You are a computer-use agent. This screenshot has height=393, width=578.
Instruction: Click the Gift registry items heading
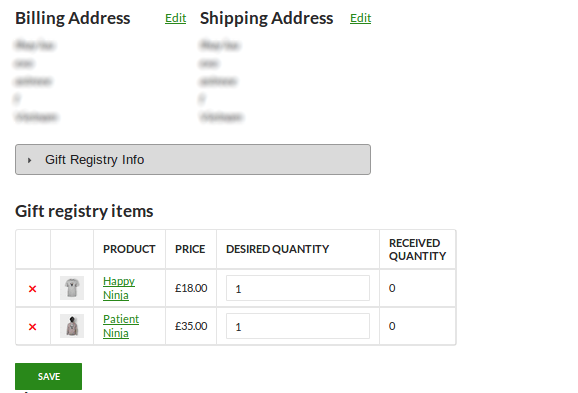click(84, 211)
